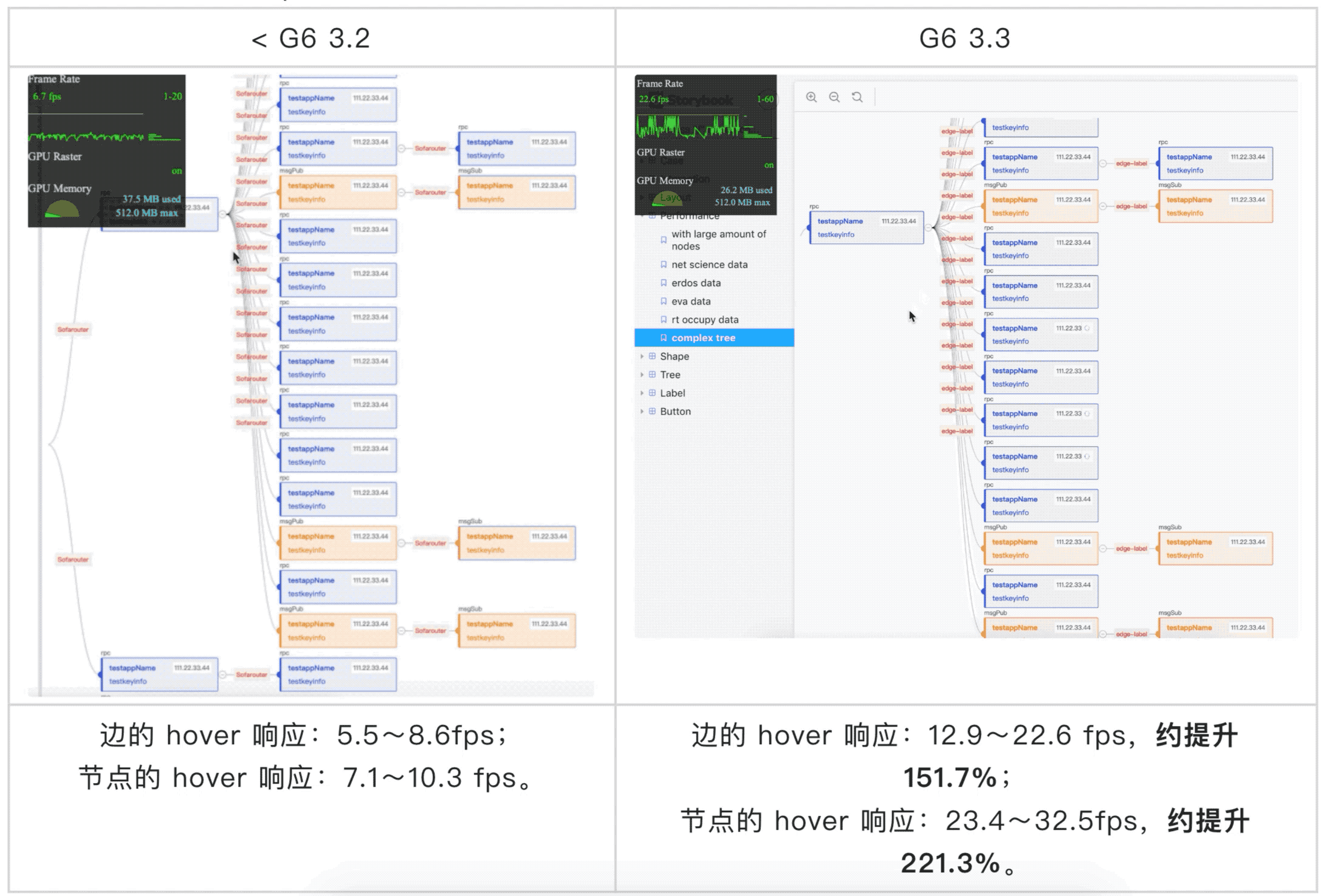Click the bookmark icon beside complex tree
Image resolution: width=1336 pixels, height=896 pixels.
(663, 338)
